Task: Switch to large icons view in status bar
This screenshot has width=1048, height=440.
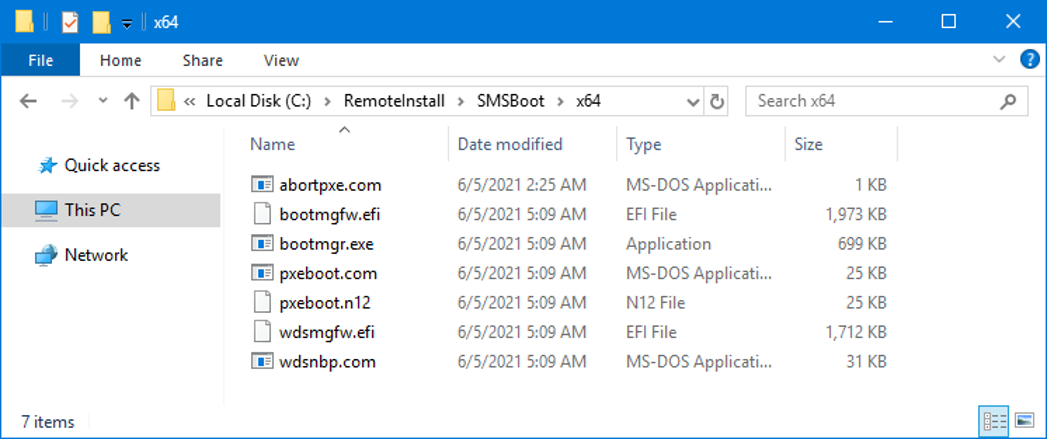Action: coord(1024,420)
